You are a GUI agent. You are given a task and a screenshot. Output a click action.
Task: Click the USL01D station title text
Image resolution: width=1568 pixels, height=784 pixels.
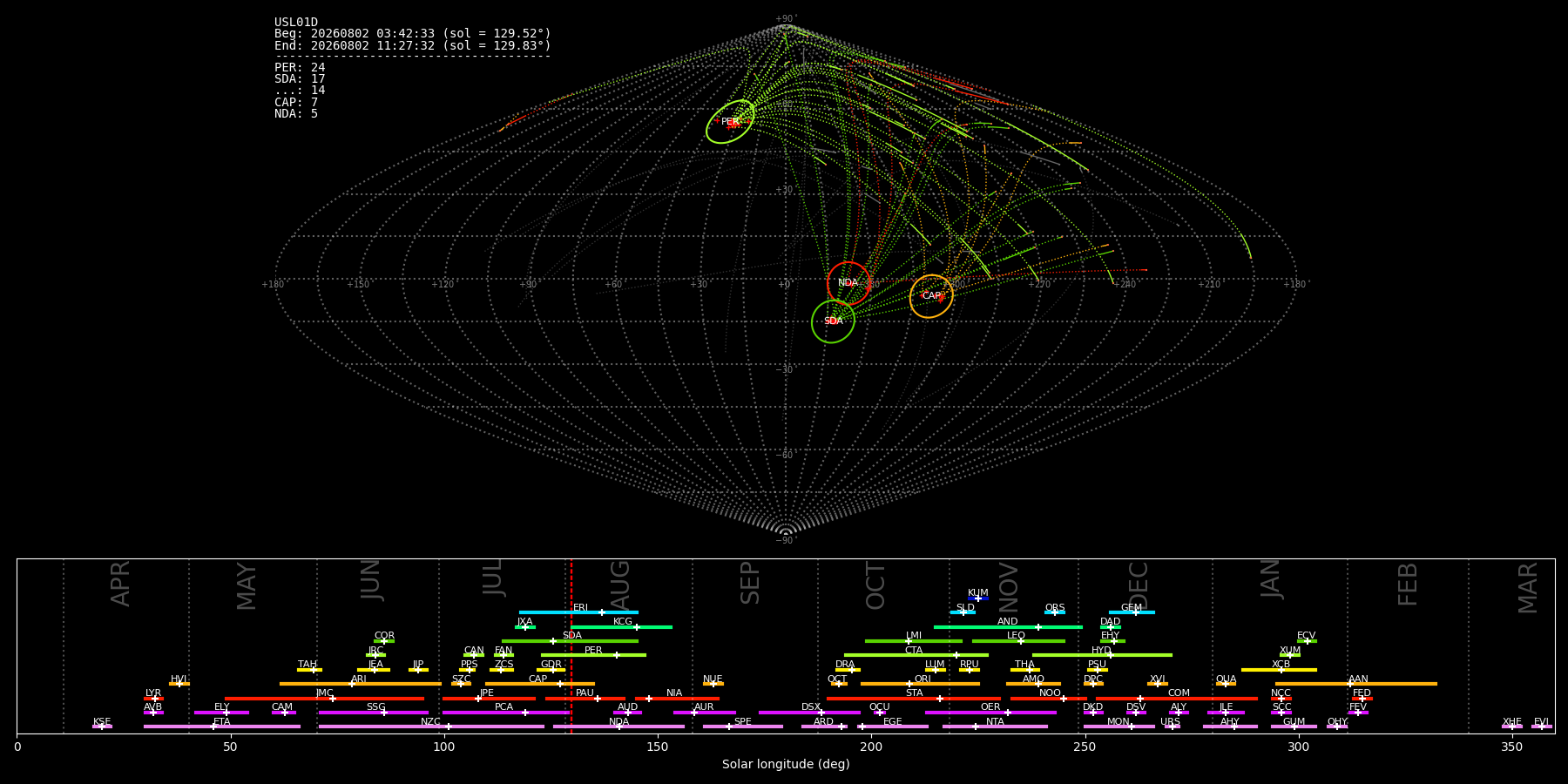click(x=296, y=23)
